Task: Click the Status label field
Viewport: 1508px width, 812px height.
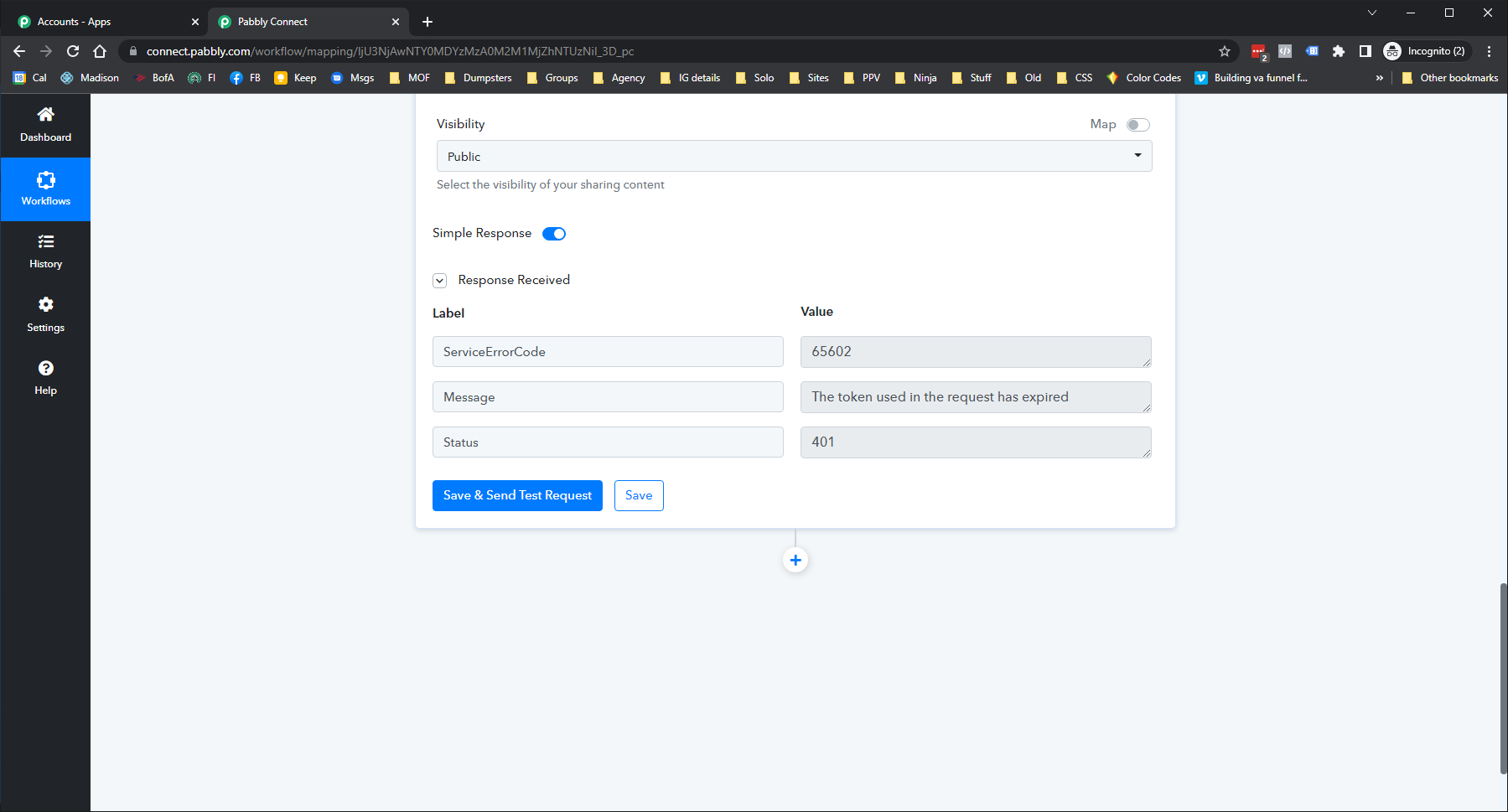Action: [x=608, y=442]
